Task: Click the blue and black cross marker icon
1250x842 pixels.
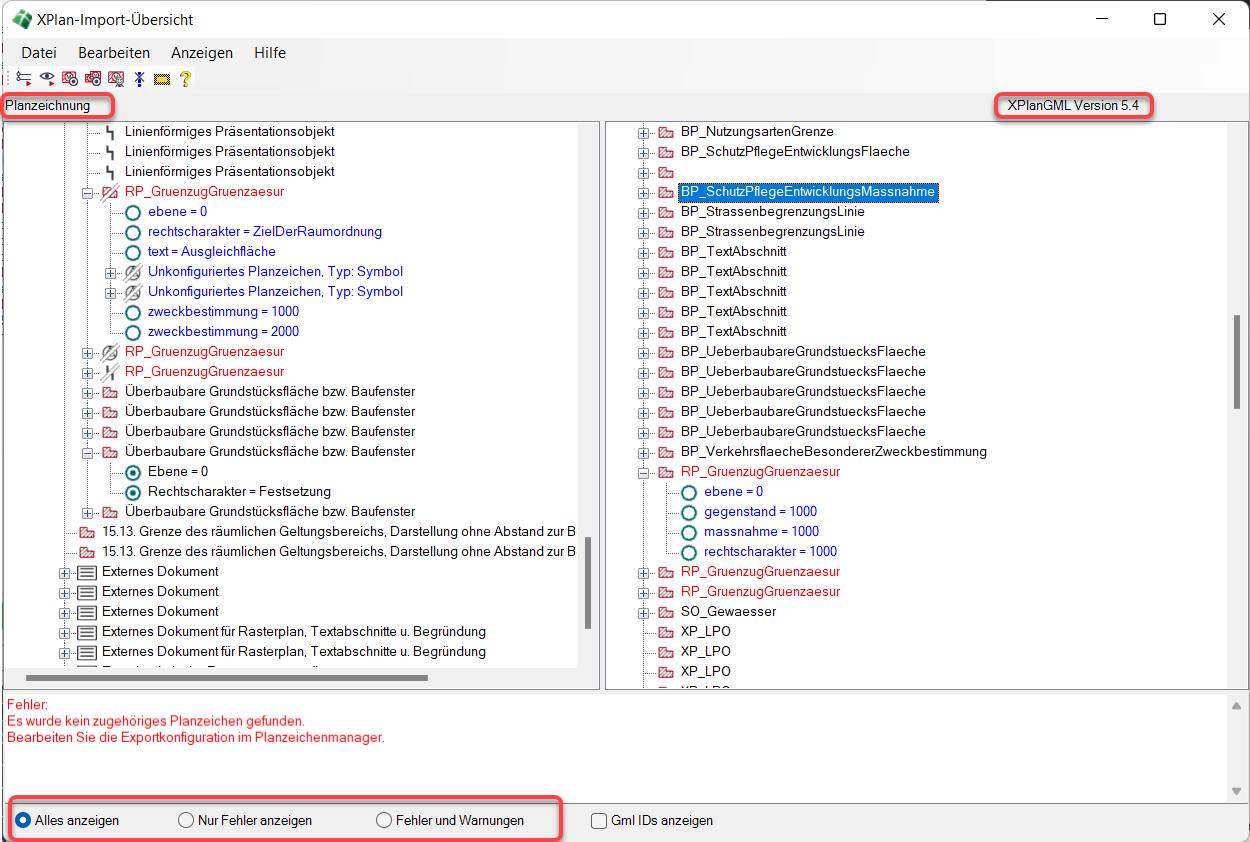Action: pos(139,78)
